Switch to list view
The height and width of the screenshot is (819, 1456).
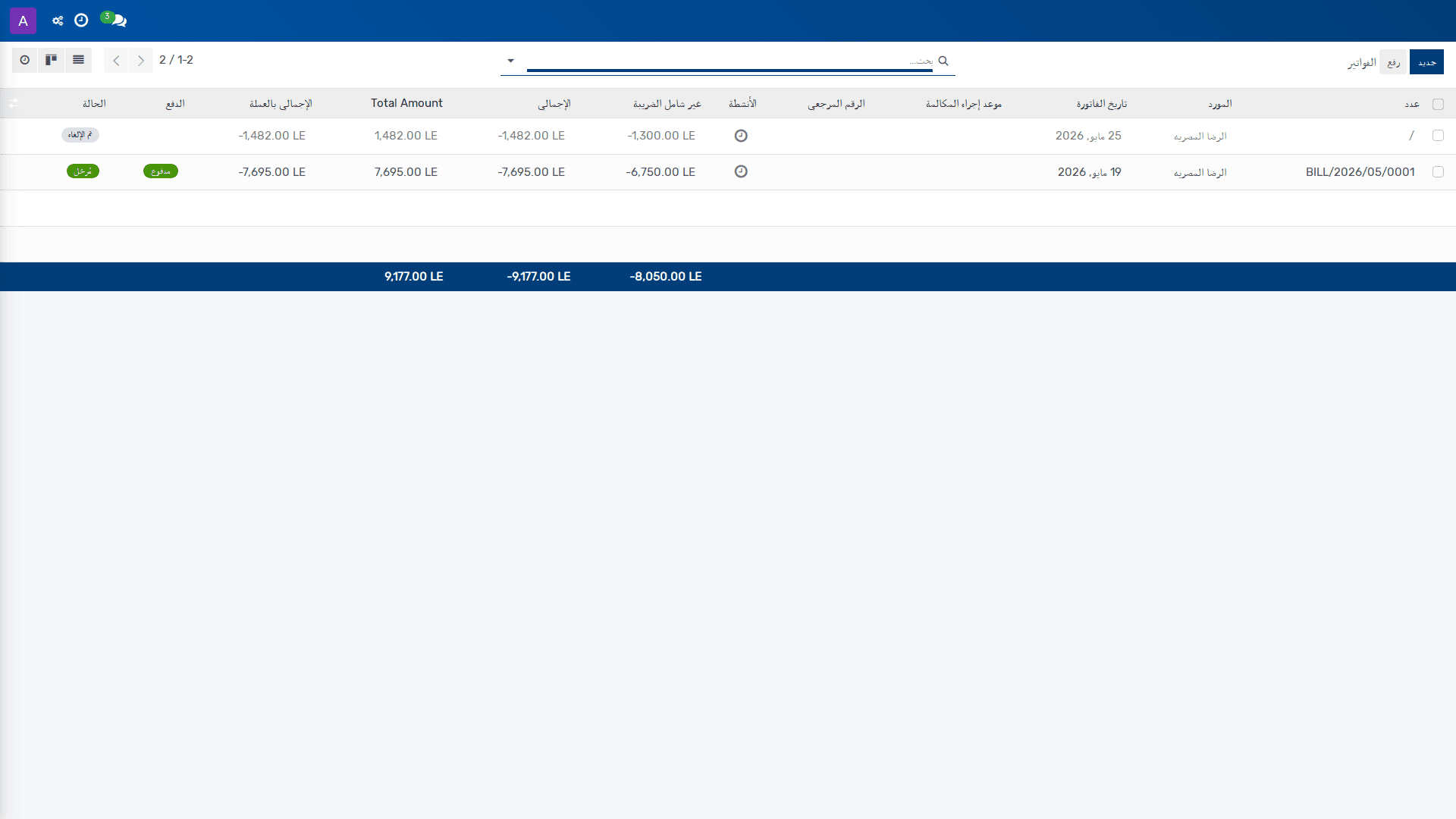(78, 60)
